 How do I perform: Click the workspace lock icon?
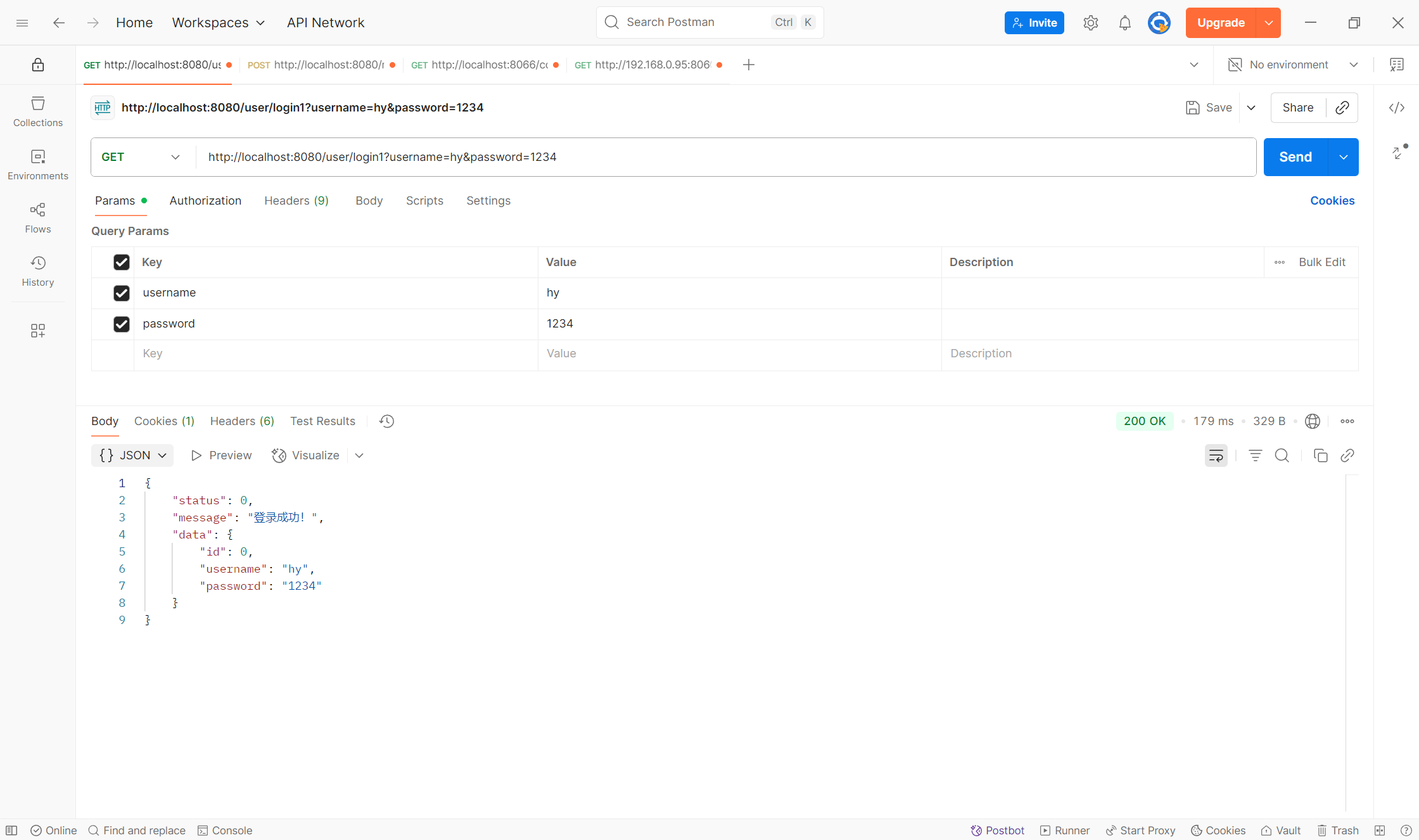coord(38,65)
